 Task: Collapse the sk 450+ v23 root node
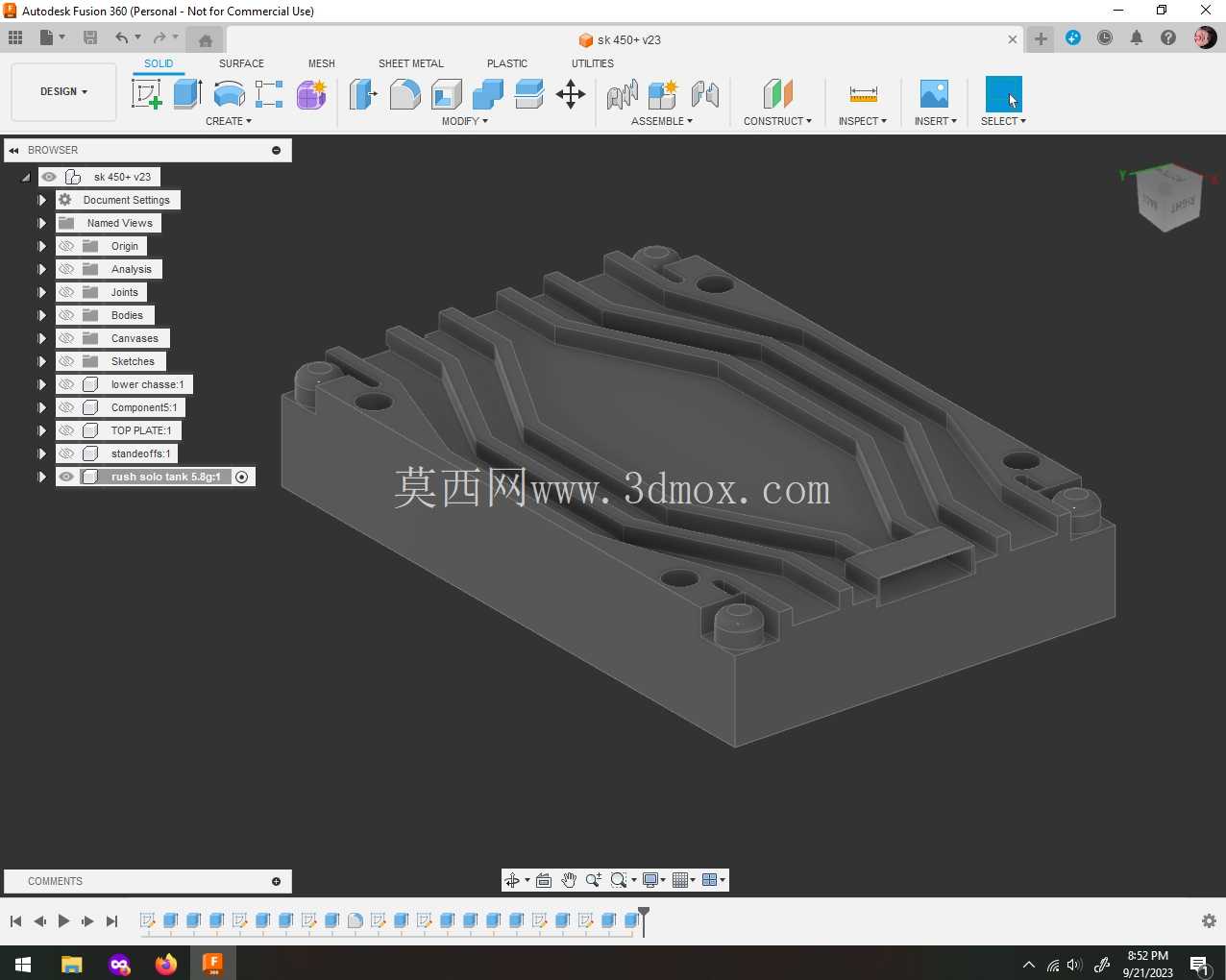pyautogui.click(x=26, y=177)
